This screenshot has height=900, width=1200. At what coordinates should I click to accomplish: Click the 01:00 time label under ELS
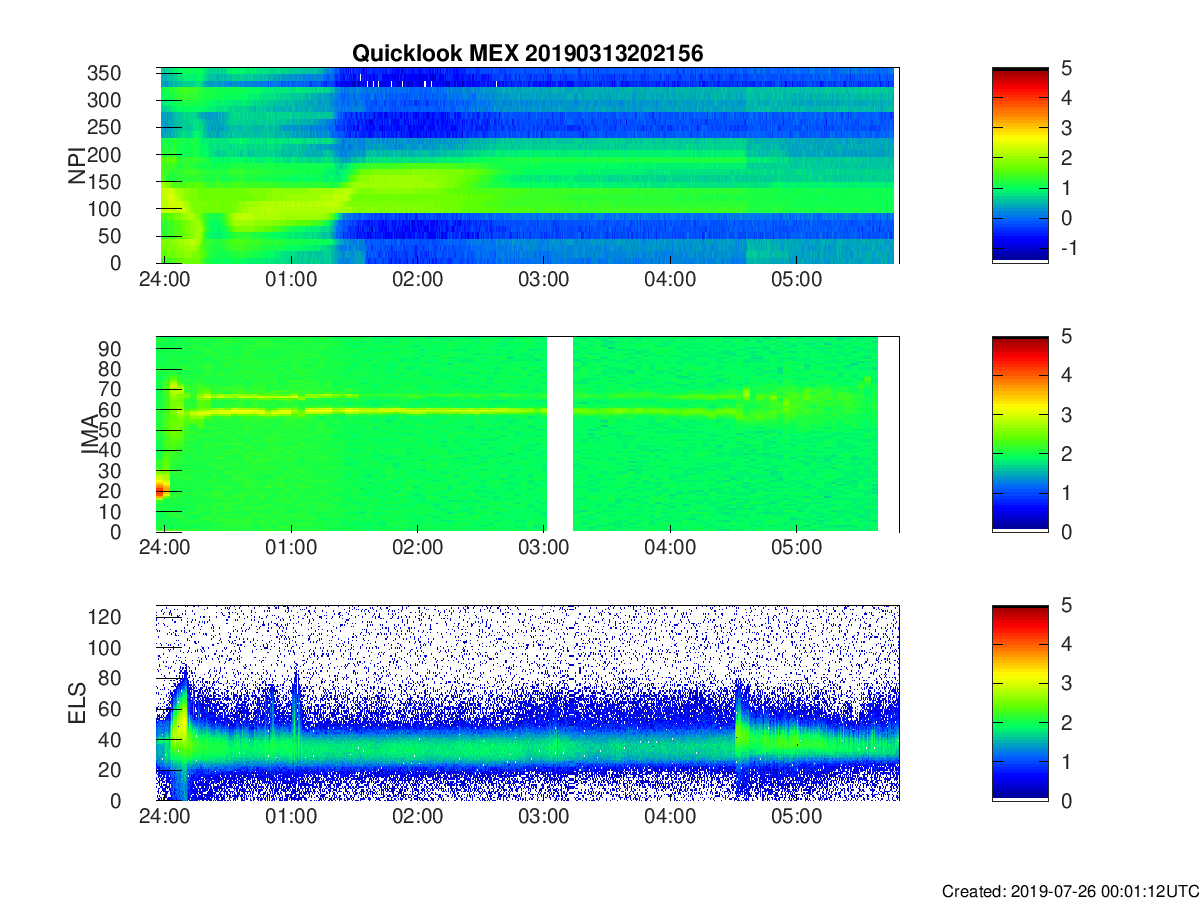[291, 818]
